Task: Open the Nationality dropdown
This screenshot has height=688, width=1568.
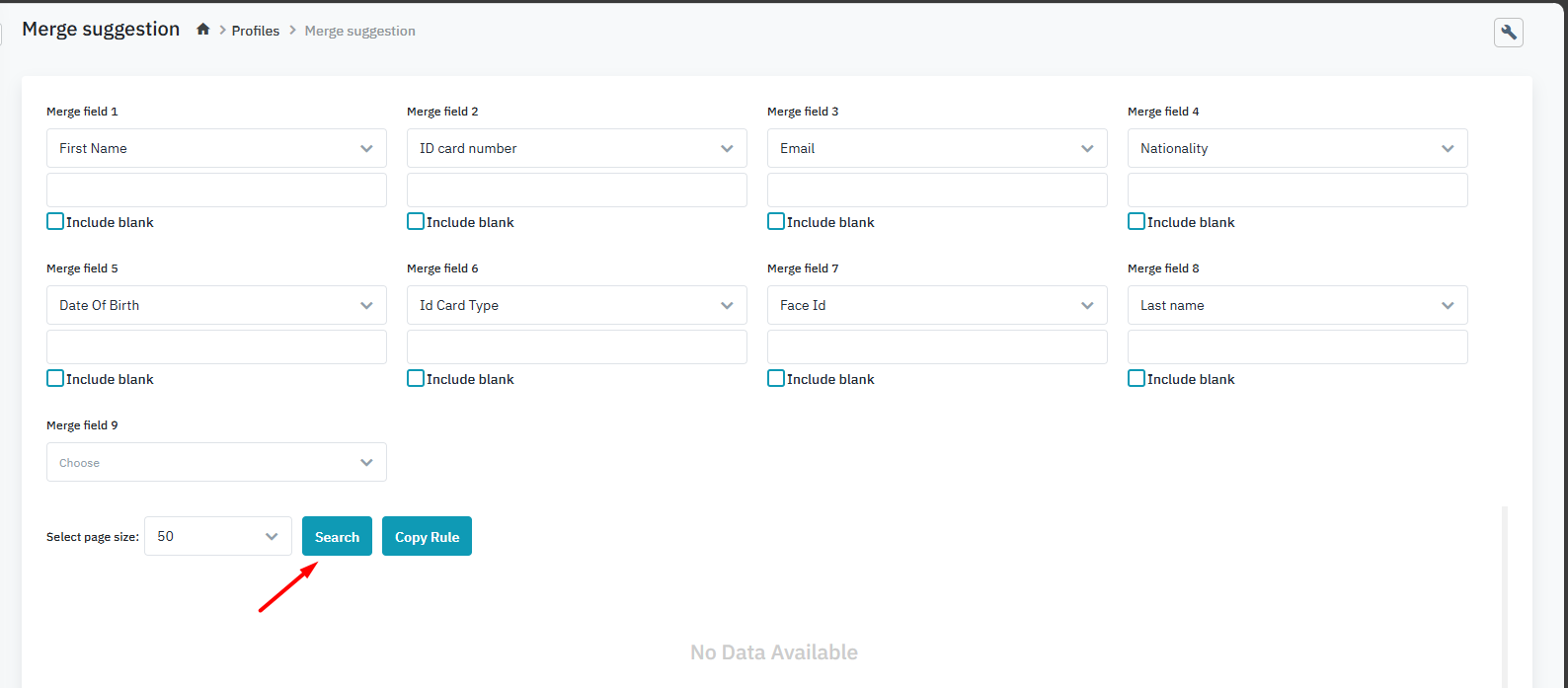Action: [x=1297, y=148]
